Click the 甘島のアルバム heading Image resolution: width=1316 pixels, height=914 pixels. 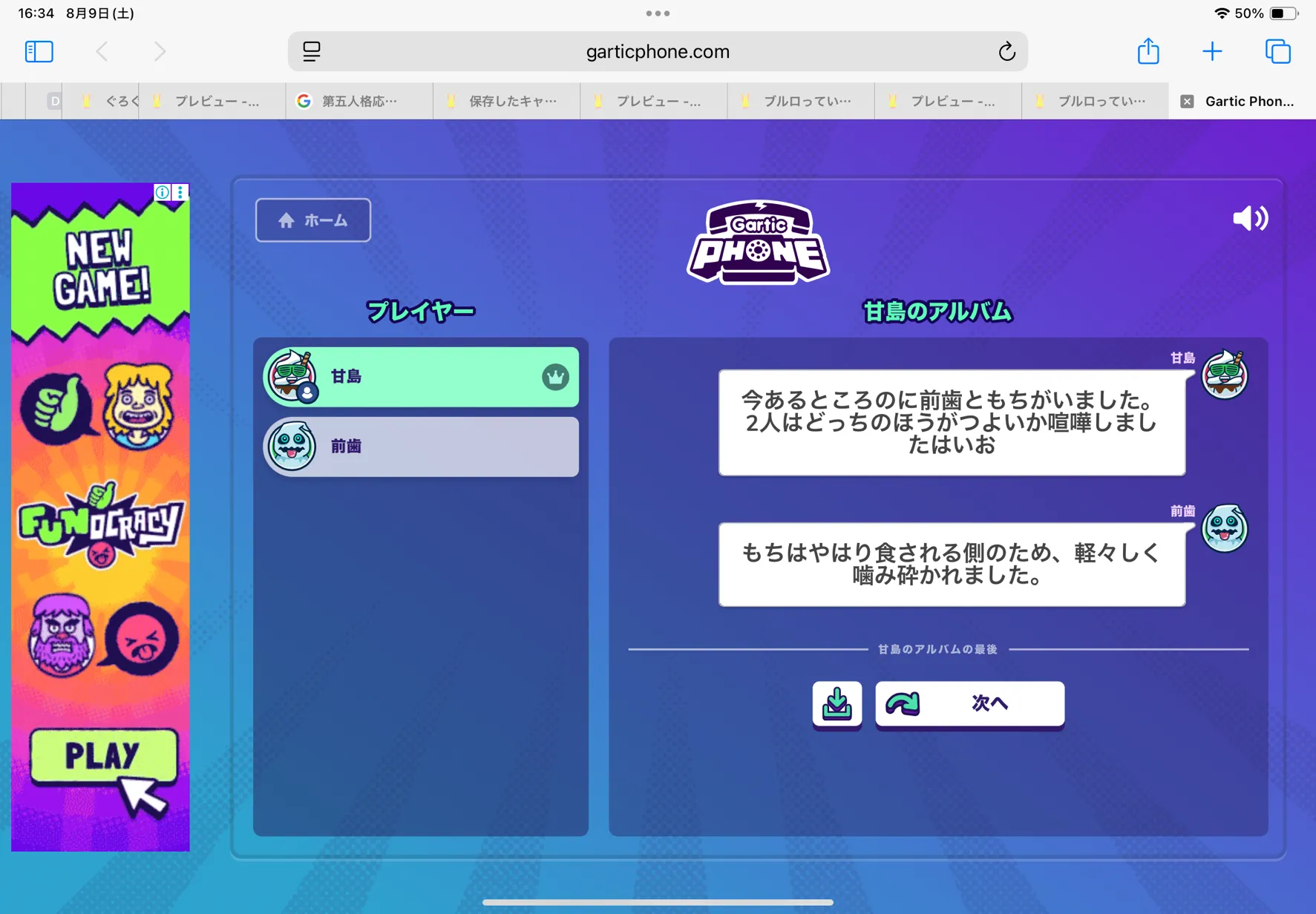pos(937,312)
